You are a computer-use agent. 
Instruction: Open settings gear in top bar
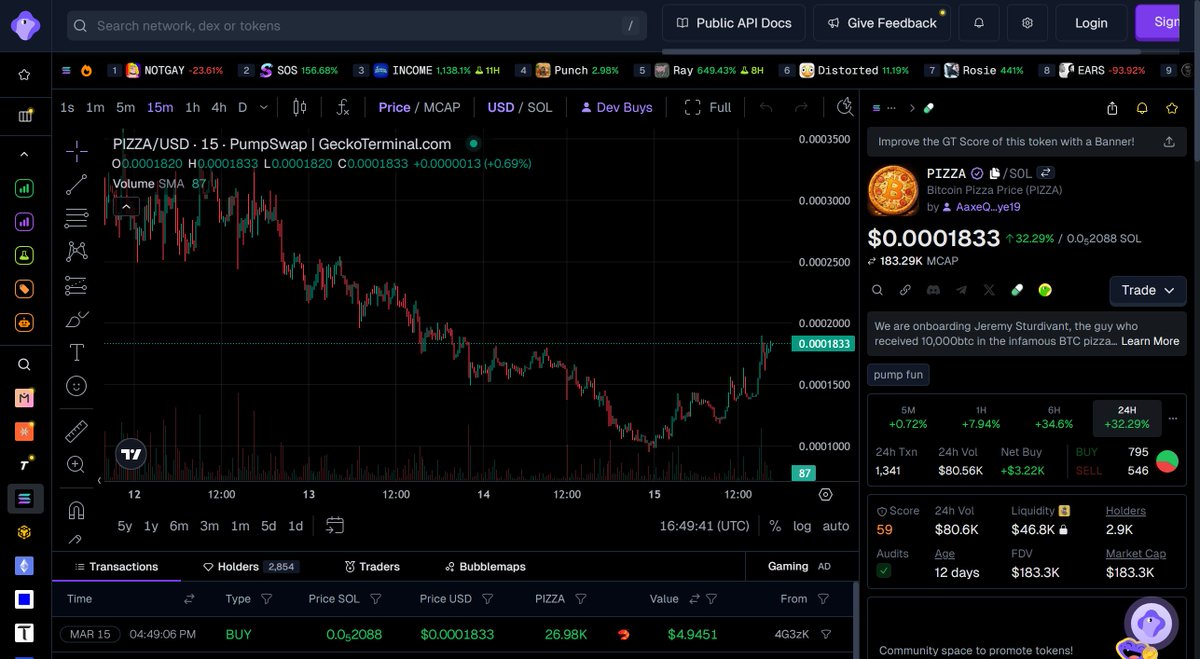pos(1027,23)
